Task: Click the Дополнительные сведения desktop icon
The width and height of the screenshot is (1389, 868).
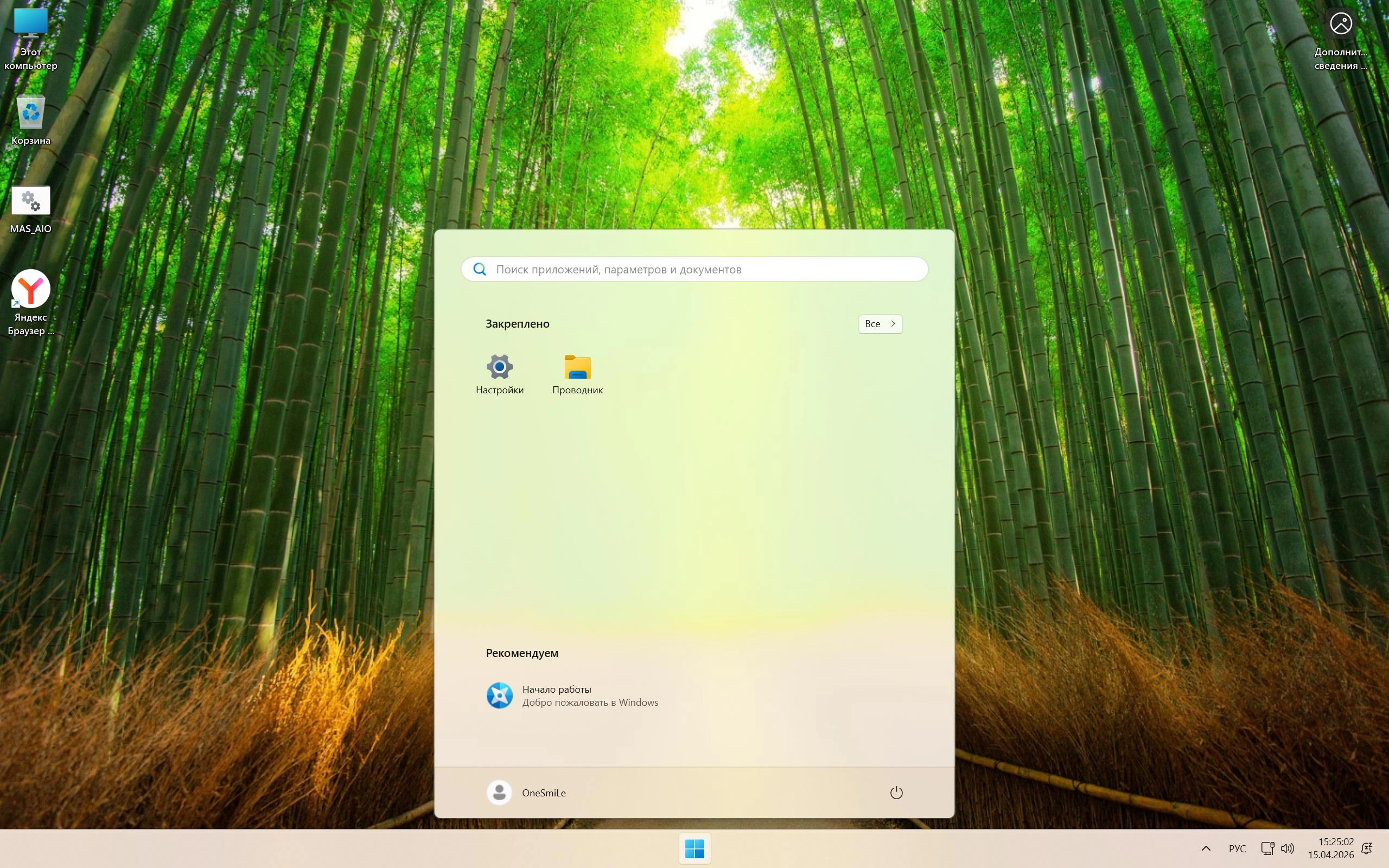Action: coord(1341,38)
